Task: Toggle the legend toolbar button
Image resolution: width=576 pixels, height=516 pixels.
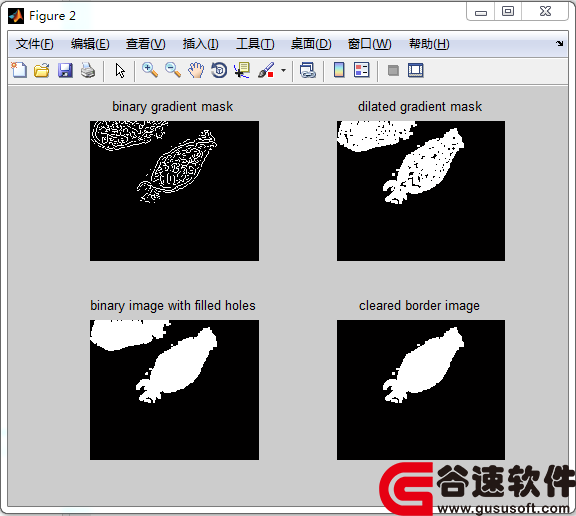Action: (361, 70)
